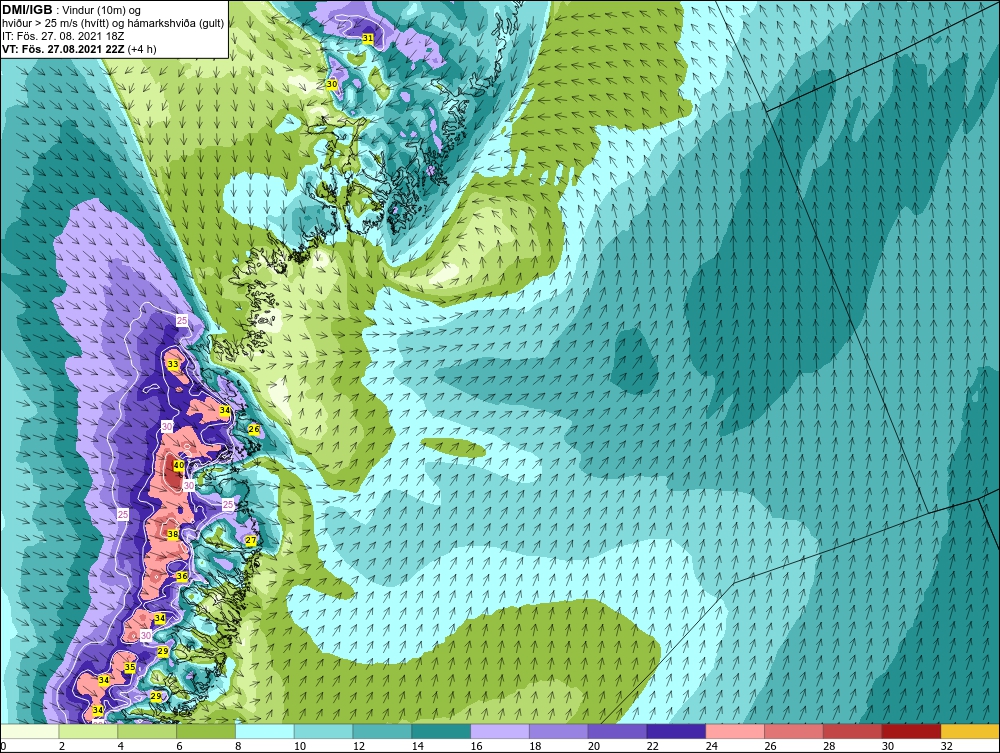Select legend swatch between 30 and 32
This screenshot has height=753, width=1000.
coord(911,731)
